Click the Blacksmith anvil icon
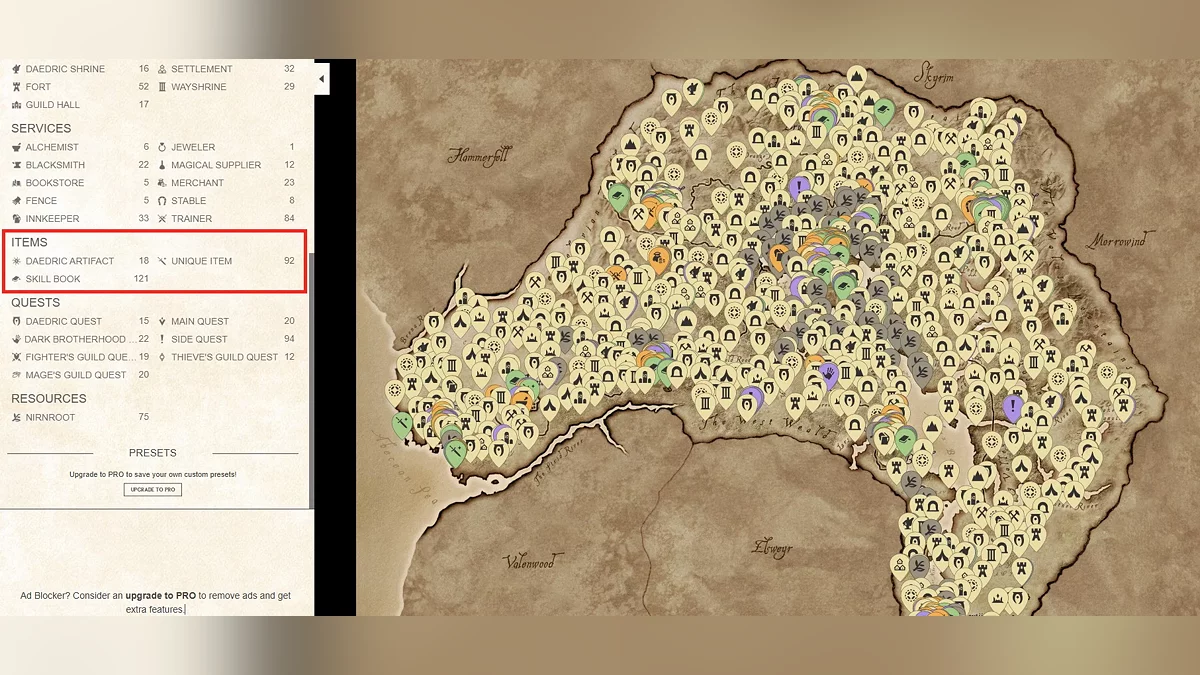 point(16,165)
